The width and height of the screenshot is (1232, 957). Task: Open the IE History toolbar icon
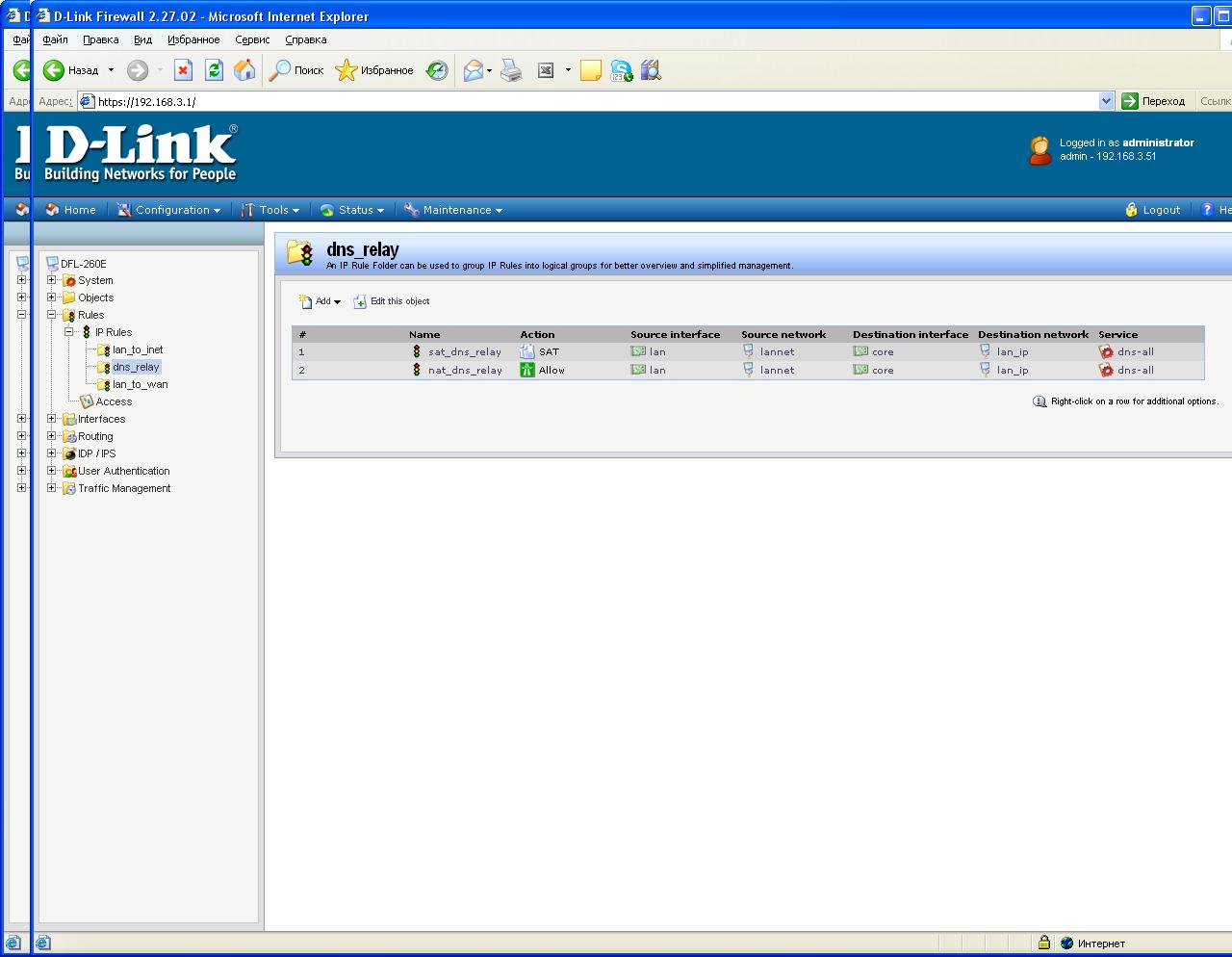[437, 70]
